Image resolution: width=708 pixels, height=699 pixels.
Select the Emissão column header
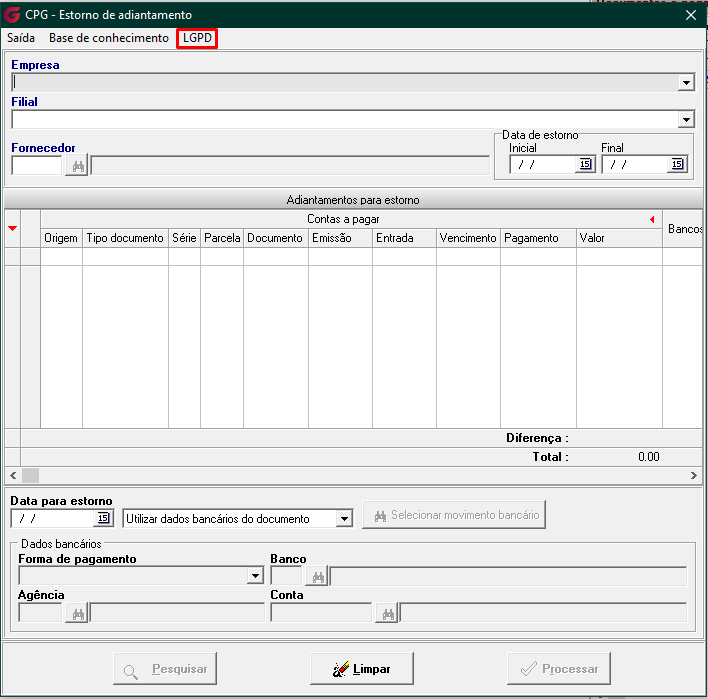(340, 238)
